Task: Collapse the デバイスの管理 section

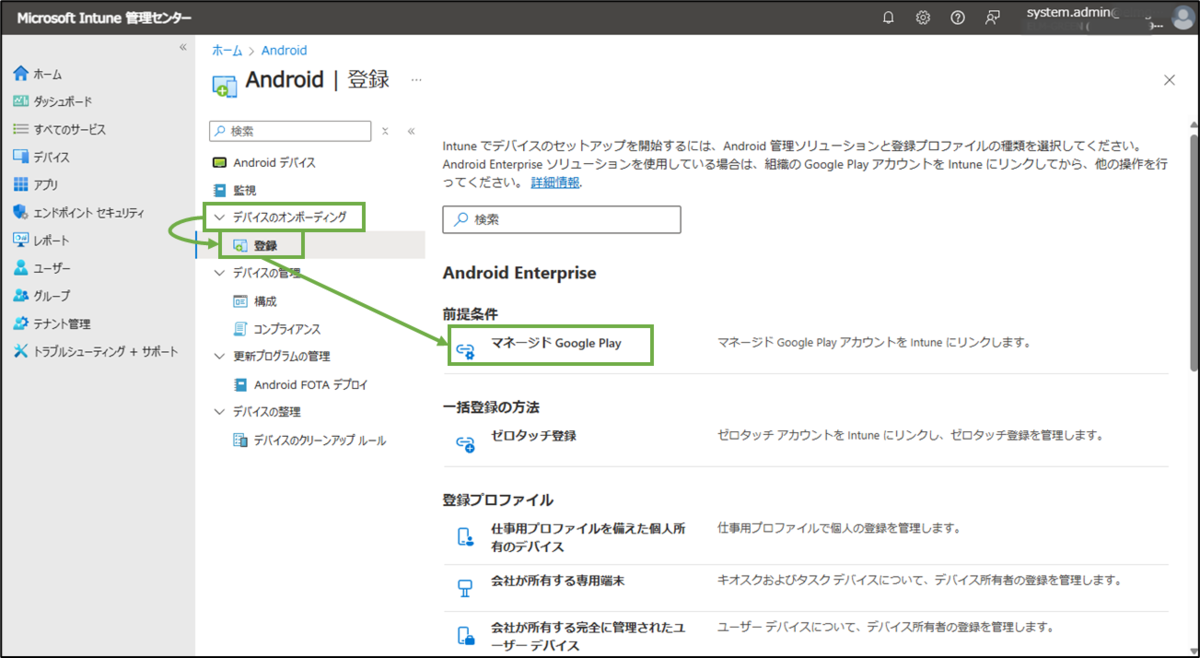Action: tap(220, 273)
